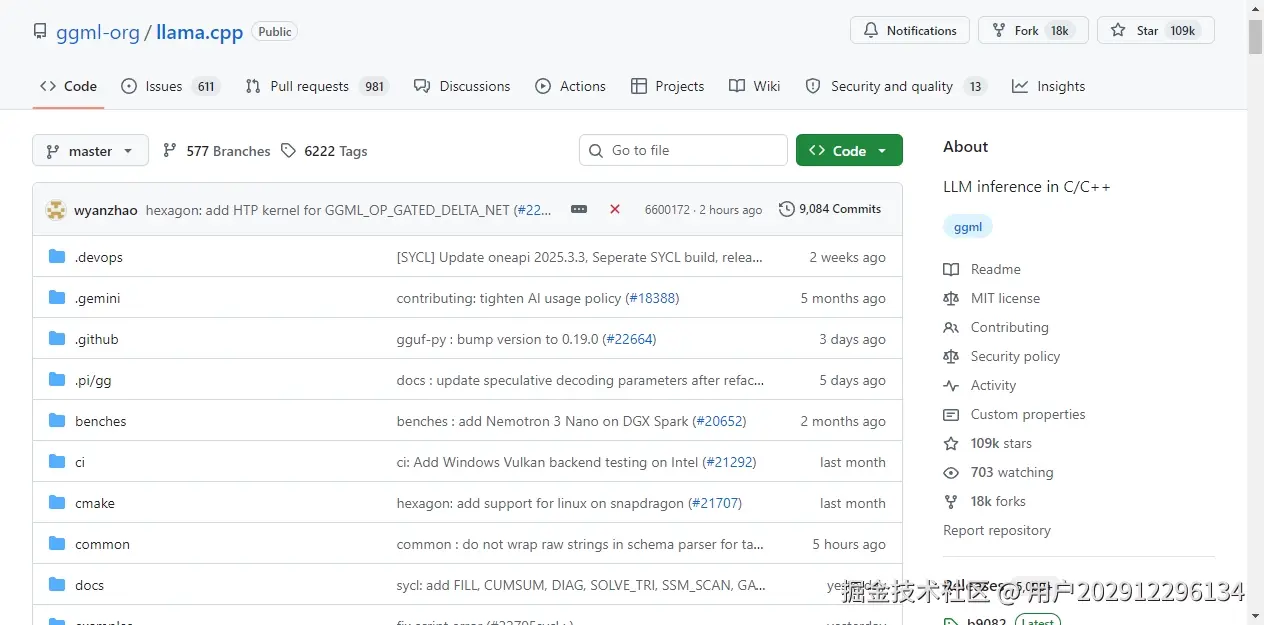1264x625 pixels.
Task: Open pull request #21292 link
Action: (x=730, y=462)
